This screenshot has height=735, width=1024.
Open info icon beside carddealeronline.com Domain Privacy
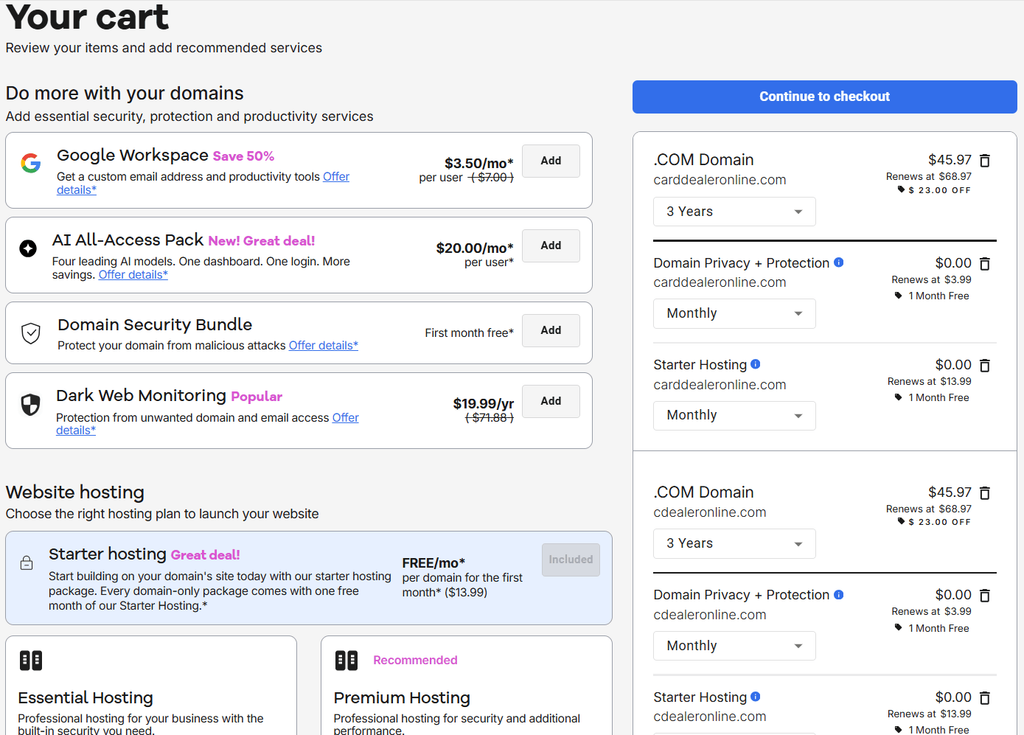(839, 263)
